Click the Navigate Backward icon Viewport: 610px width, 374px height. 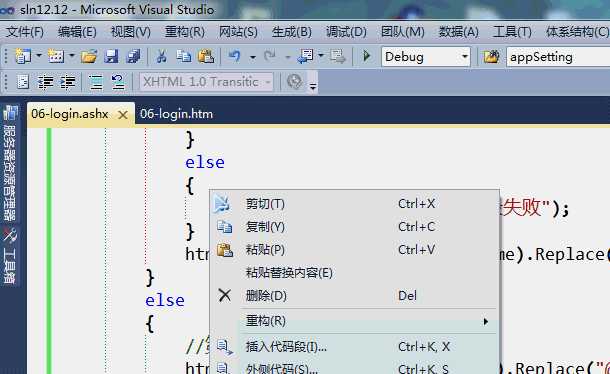305,57
